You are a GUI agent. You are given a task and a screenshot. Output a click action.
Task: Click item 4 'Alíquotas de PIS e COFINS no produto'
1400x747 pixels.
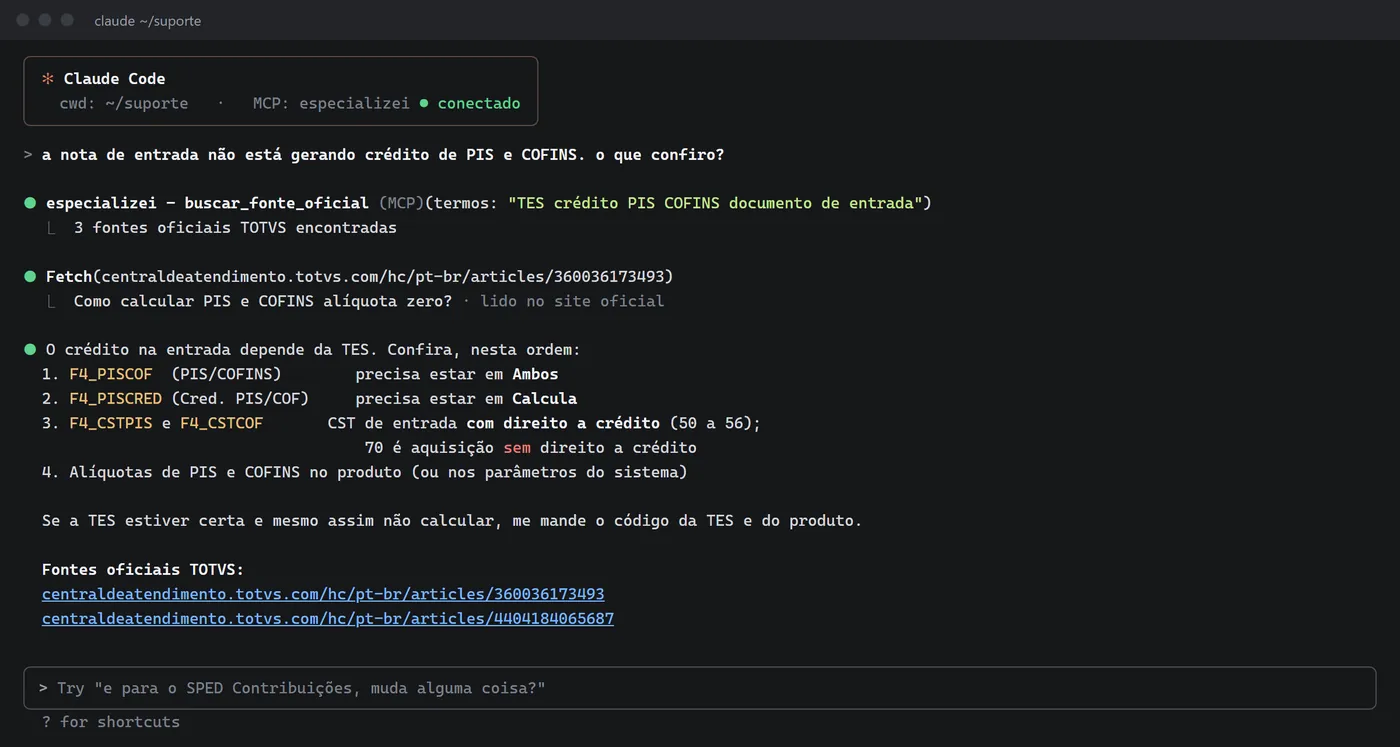365,472
